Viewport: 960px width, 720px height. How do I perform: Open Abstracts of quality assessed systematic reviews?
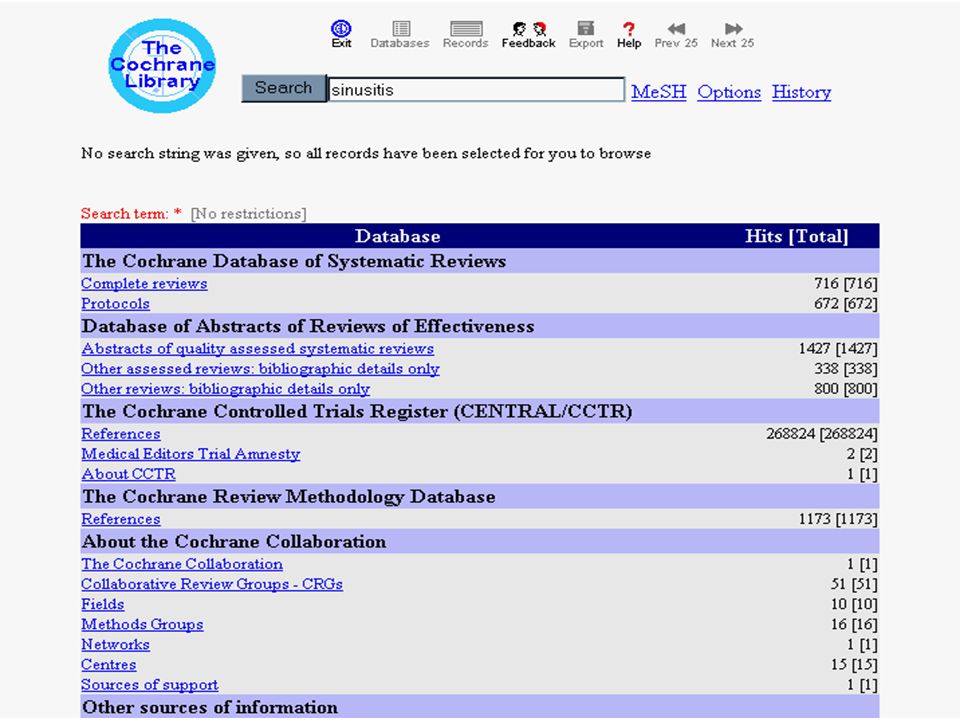pyautogui.click(x=258, y=348)
